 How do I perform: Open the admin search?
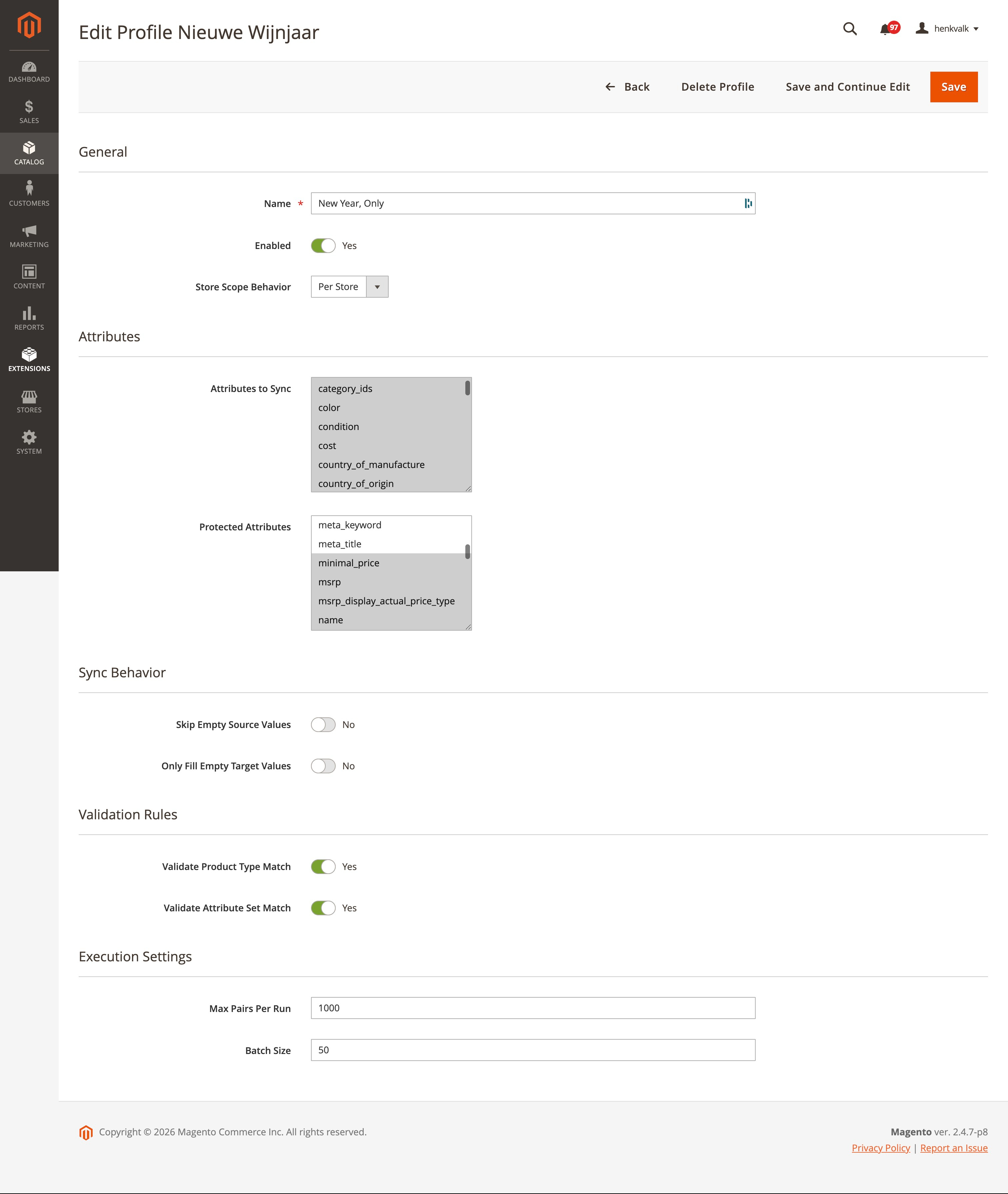850,29
